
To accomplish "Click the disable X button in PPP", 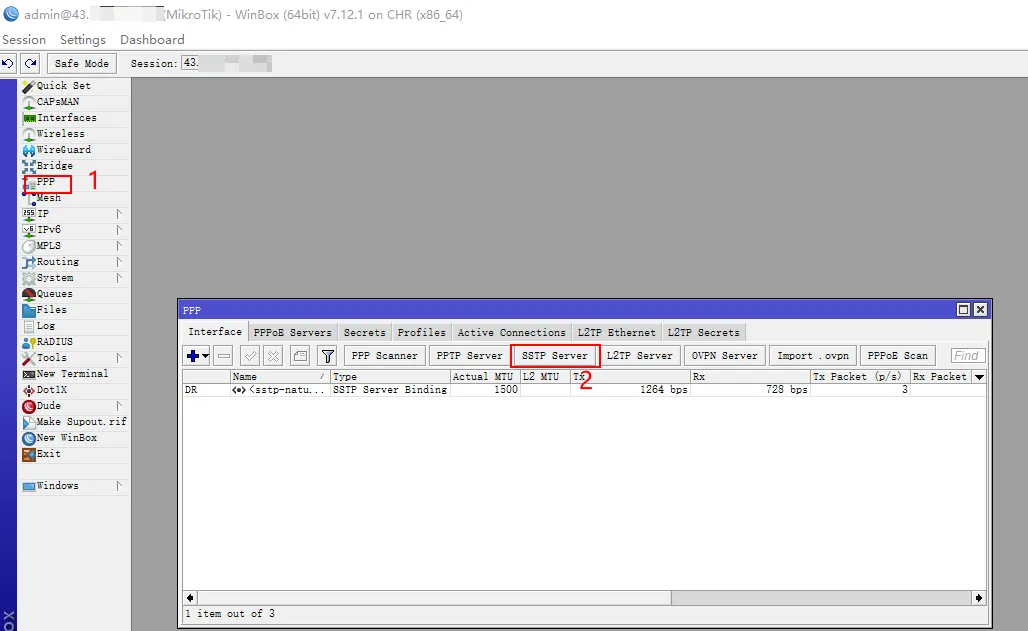I will tap(273, 356).
